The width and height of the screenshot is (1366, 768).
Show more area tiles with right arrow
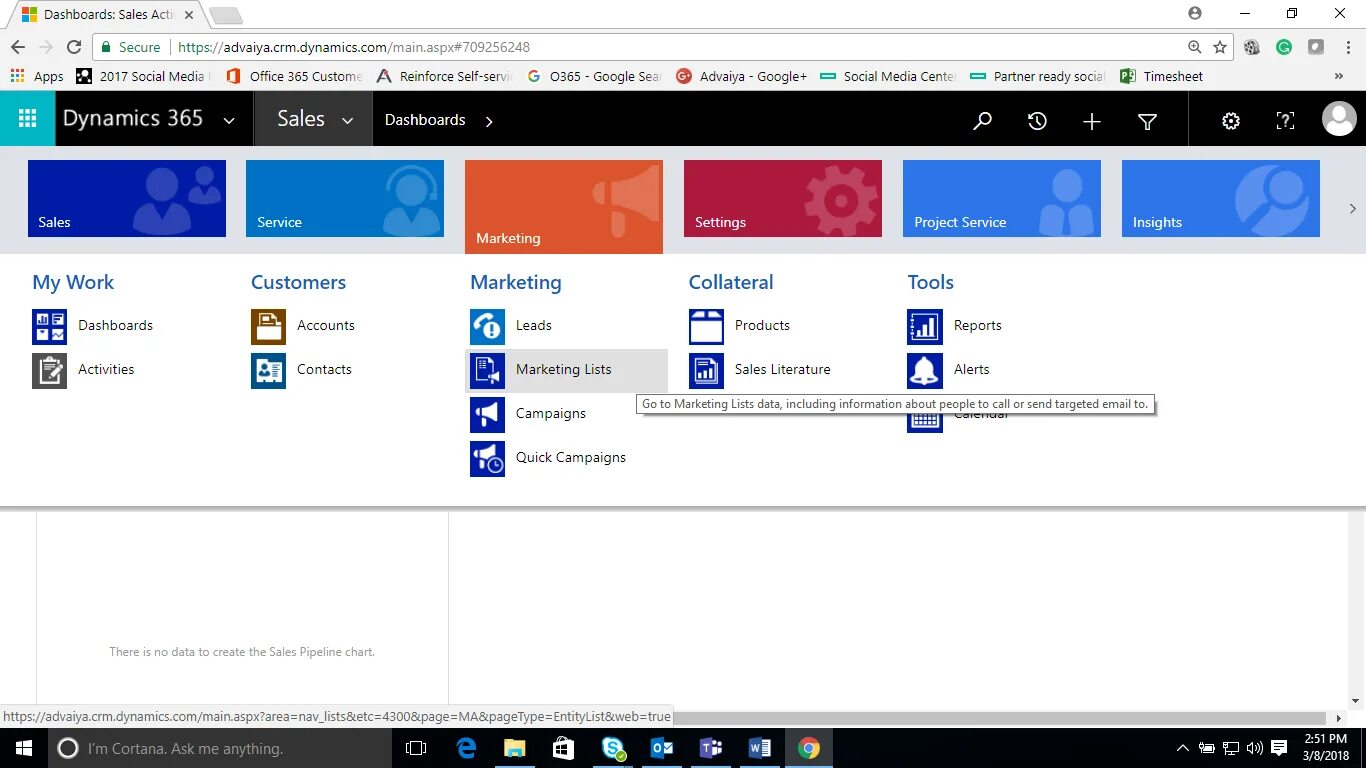[1353, 209]
